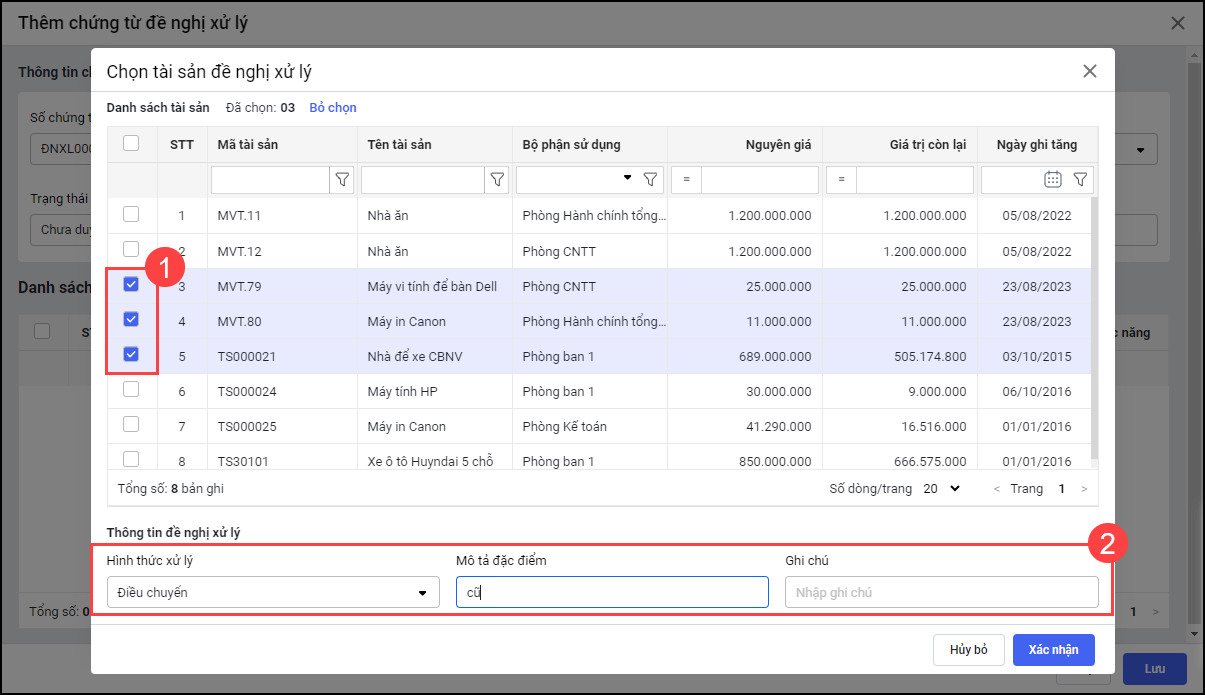The image size is (1205, 695).
Task: Click filter icon in Bộ phận sử dụng column
Action: [650, 180]
